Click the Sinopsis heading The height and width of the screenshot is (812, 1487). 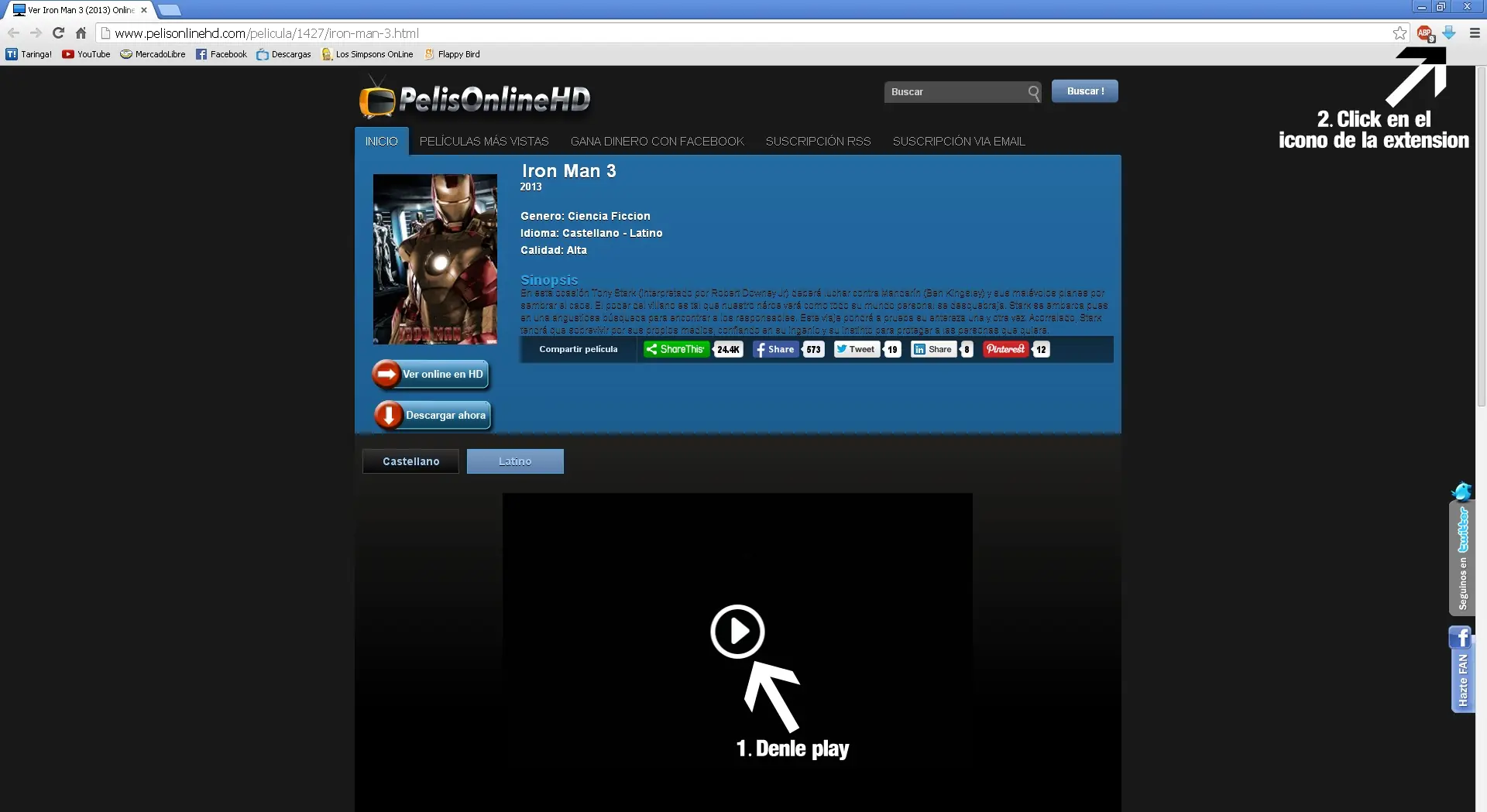coord(549,279)
